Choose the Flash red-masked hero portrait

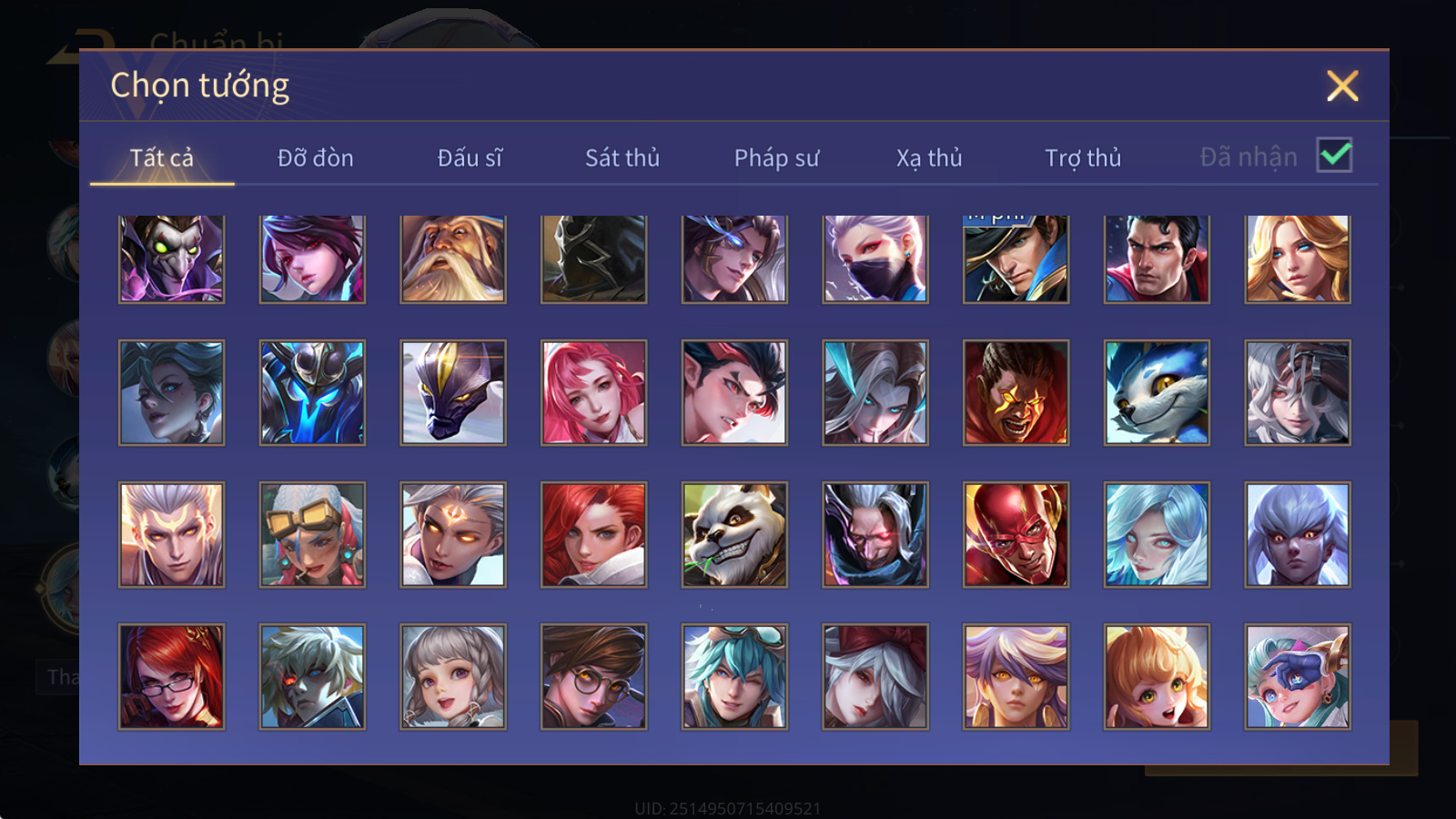[1016, 534]
